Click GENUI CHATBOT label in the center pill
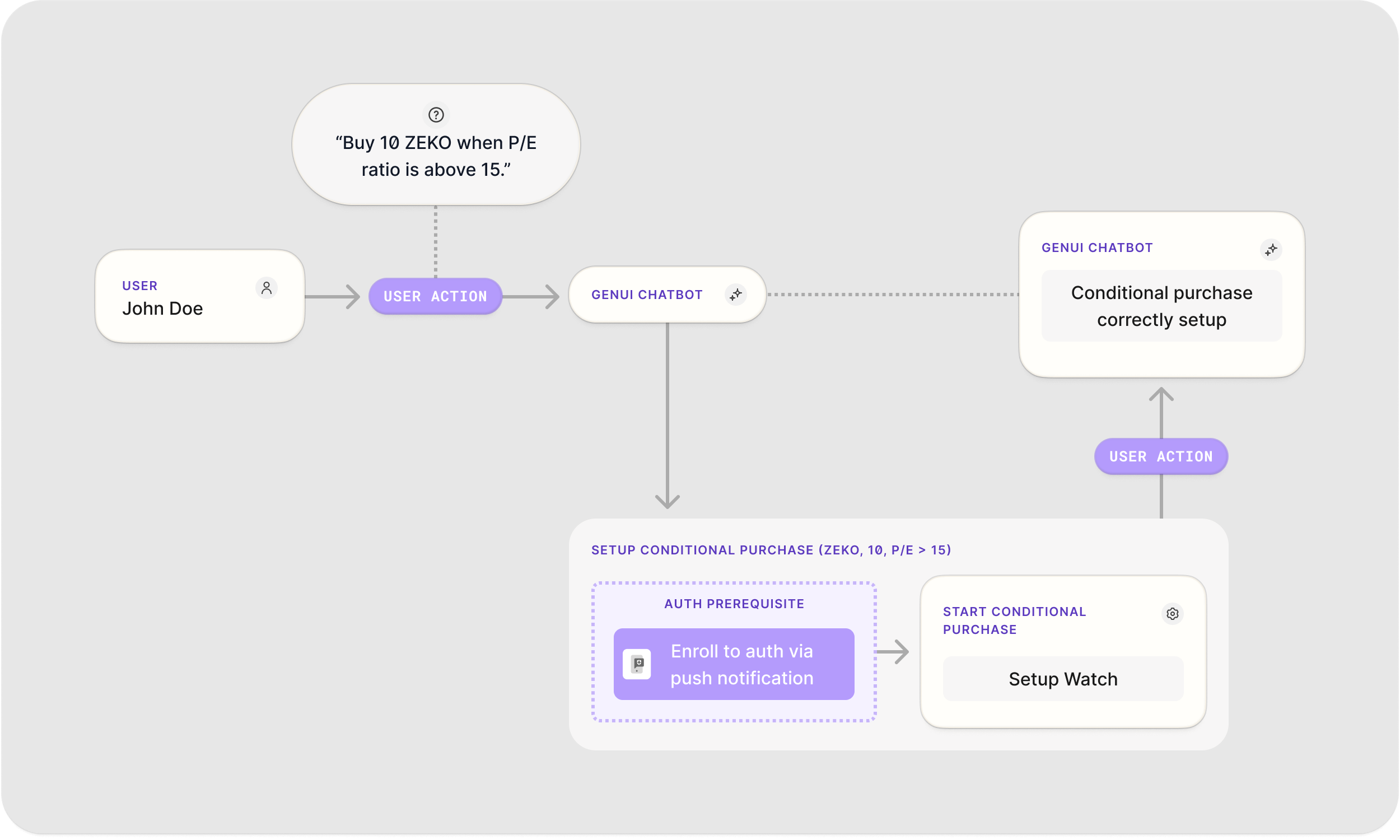Image resolution: width=1400 pixels, height=840 pixels. coord(647,295)
